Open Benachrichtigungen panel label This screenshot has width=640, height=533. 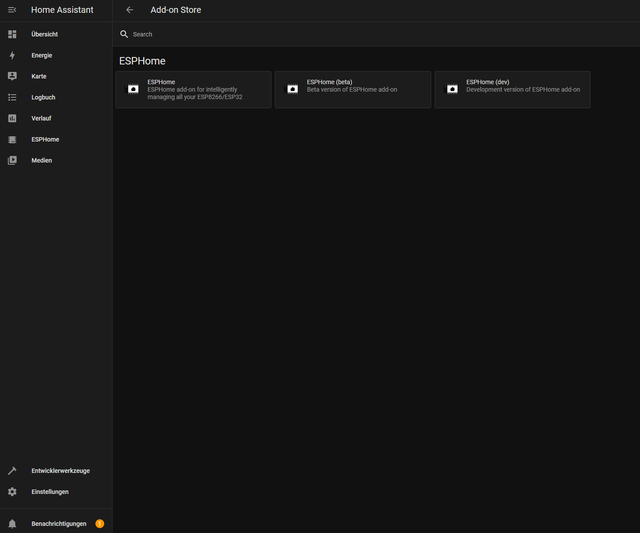tap(59, 524)
